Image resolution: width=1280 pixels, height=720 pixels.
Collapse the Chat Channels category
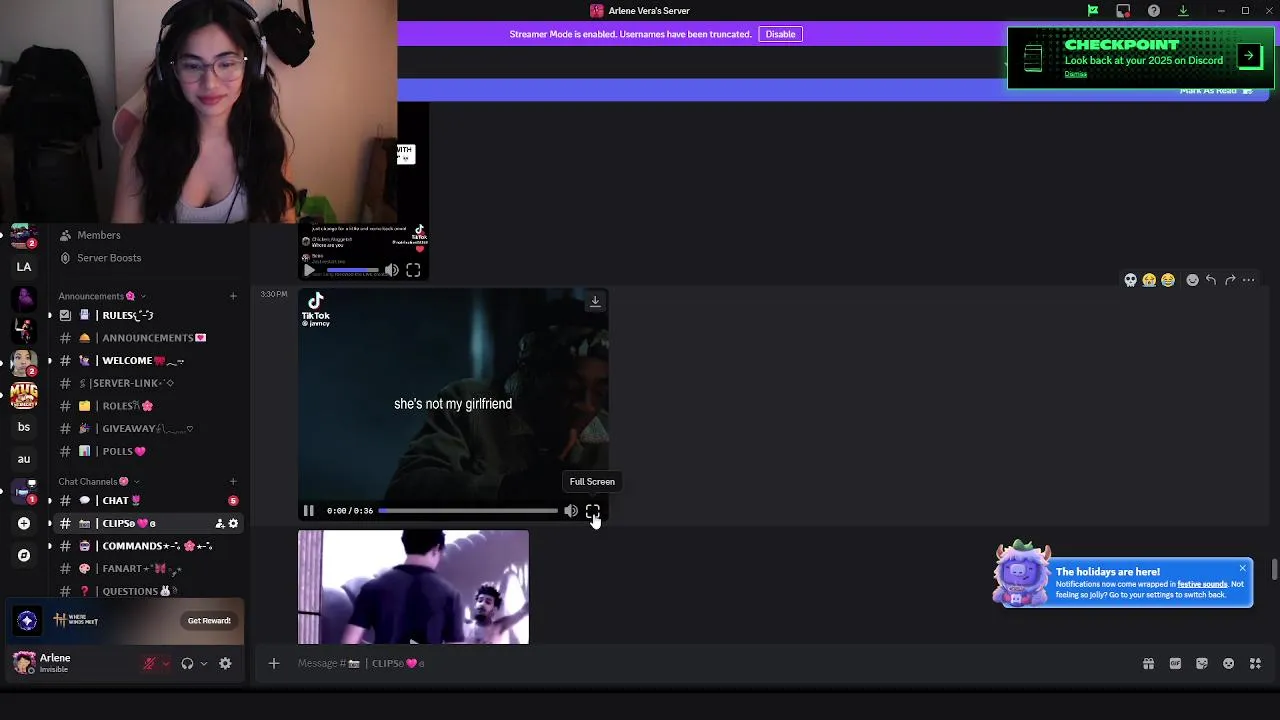[98, 482]
